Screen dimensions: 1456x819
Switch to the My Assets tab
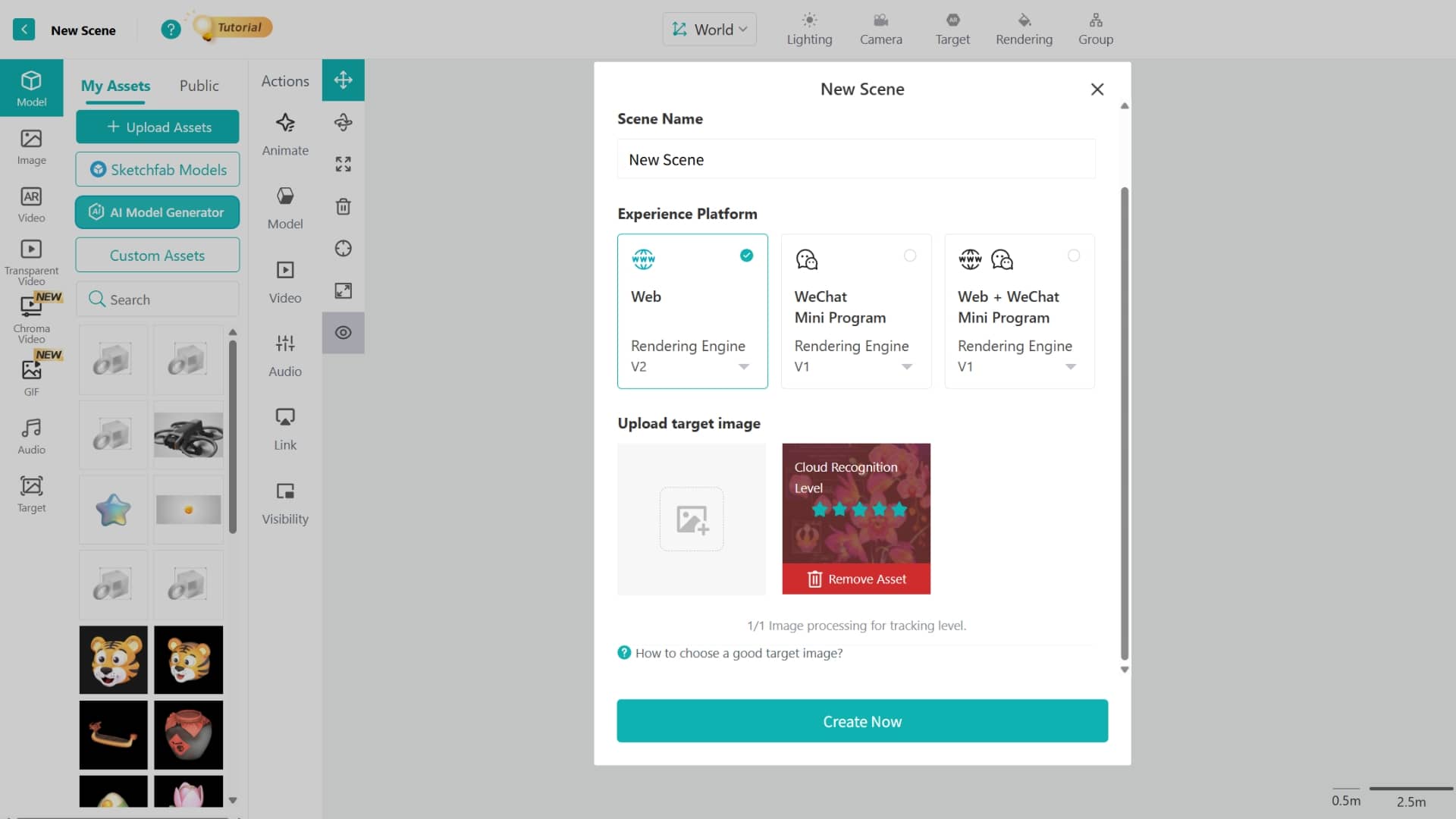point(115,86)
